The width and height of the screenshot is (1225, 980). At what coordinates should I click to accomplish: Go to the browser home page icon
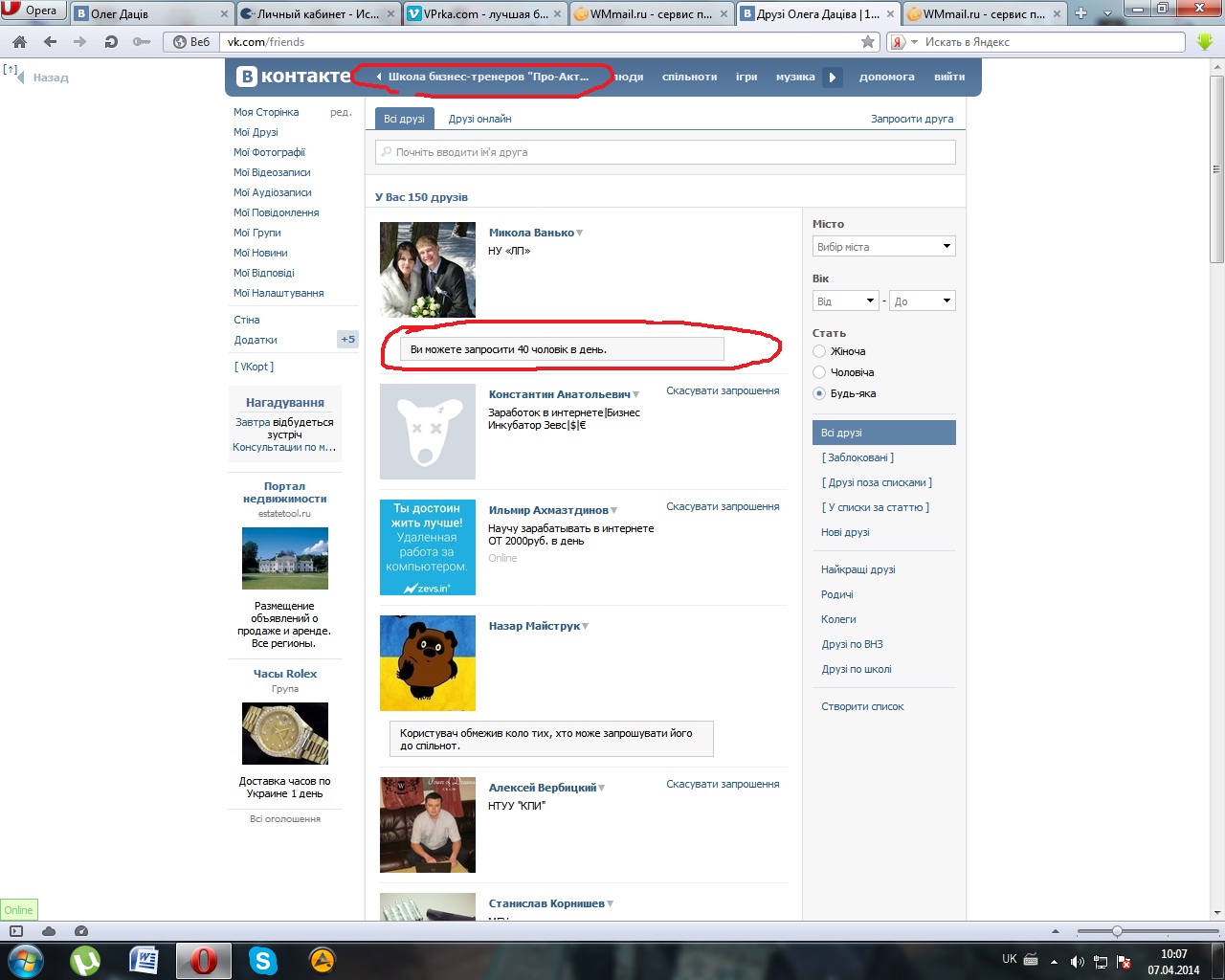(19, 42)
